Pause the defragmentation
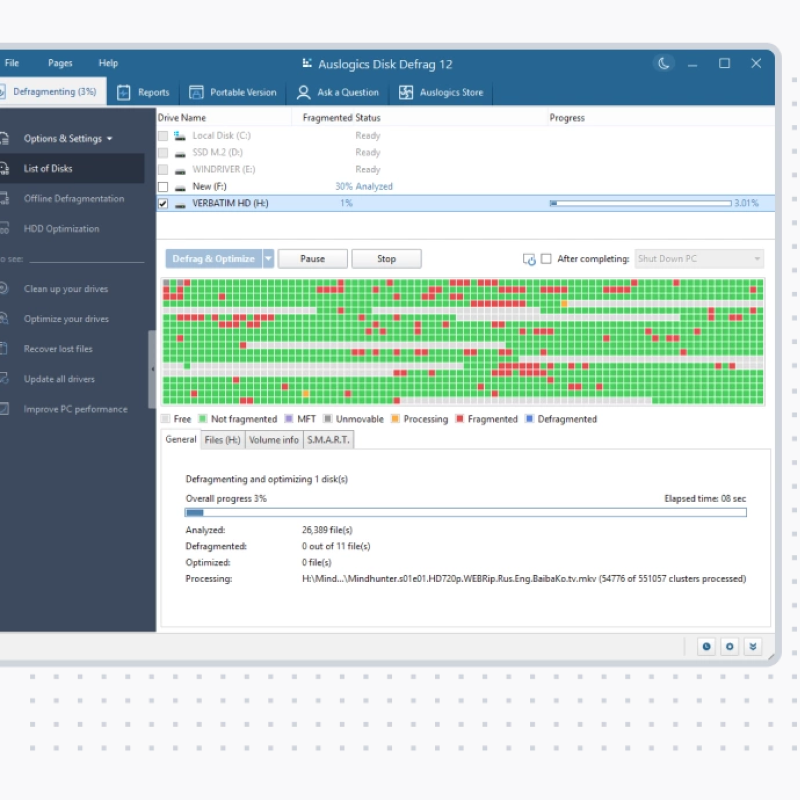The height and width of the screenshot is (800, 800). tap(313, 259)
